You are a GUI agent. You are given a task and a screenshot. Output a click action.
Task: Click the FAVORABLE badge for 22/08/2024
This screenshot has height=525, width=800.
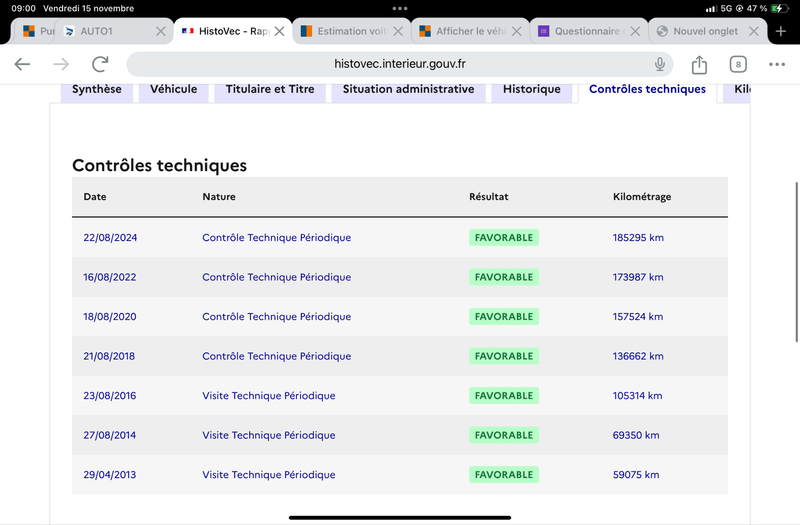pos(504,238)
